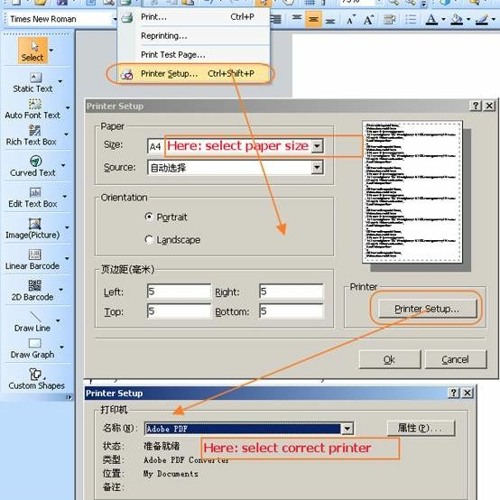Expand Auto Font Text options arrow
Viewport: 500px width, 500px height.
tap(68, 108)
